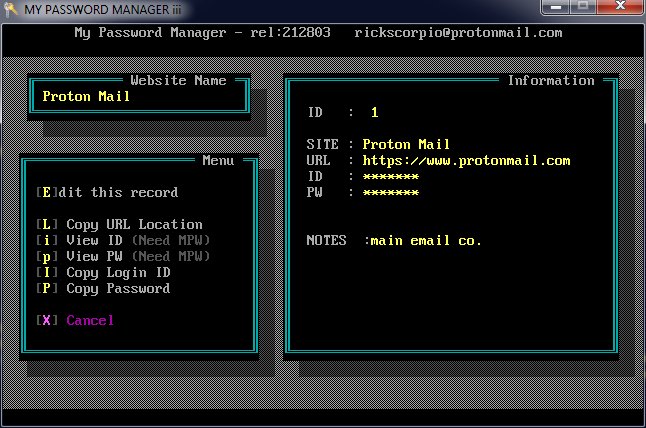The height and width of the screenshot is (428, 646).
Task: Close the password manager window
Action: point(616,9)
